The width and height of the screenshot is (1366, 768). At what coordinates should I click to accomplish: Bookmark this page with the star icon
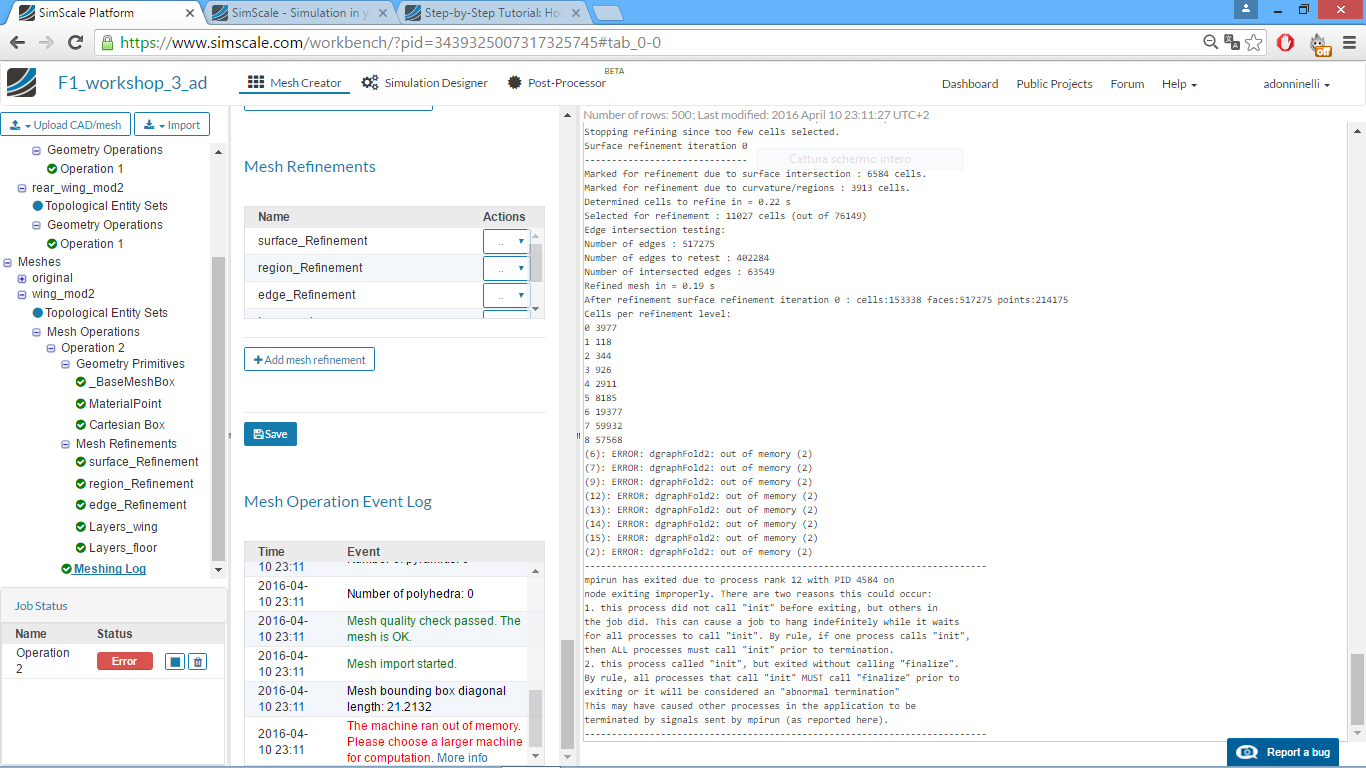click(1254, 43)
